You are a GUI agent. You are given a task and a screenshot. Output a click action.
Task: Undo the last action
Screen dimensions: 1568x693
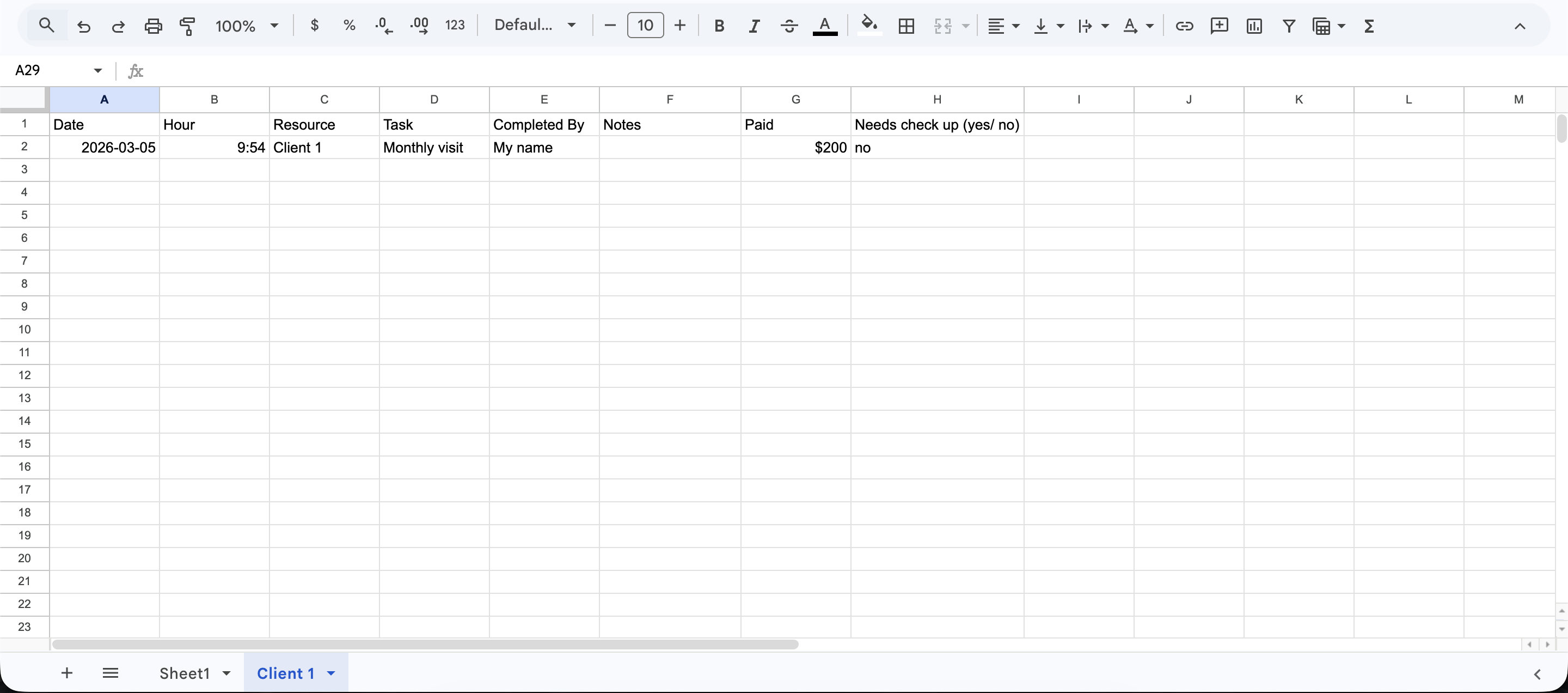(84, 26)
